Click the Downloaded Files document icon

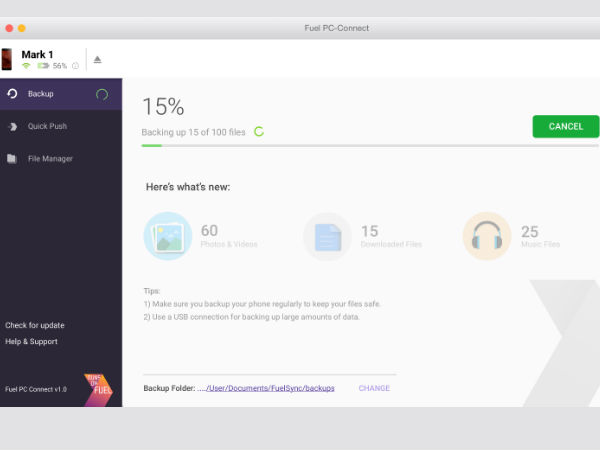point(328,236)
